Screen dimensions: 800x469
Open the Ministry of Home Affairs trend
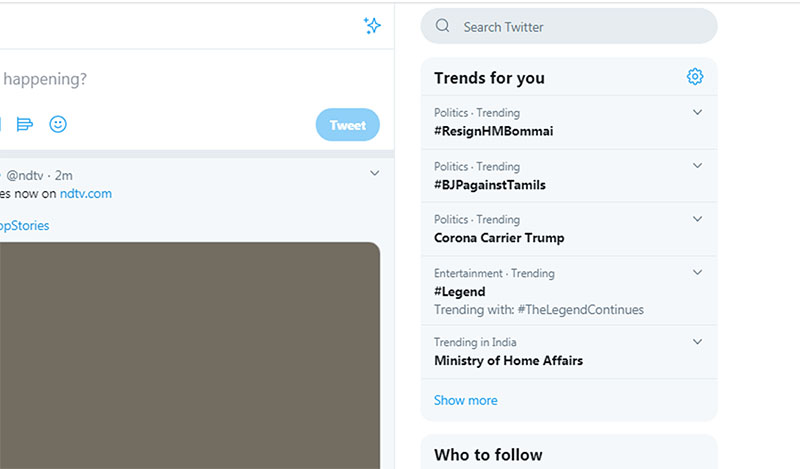point(508,360)
